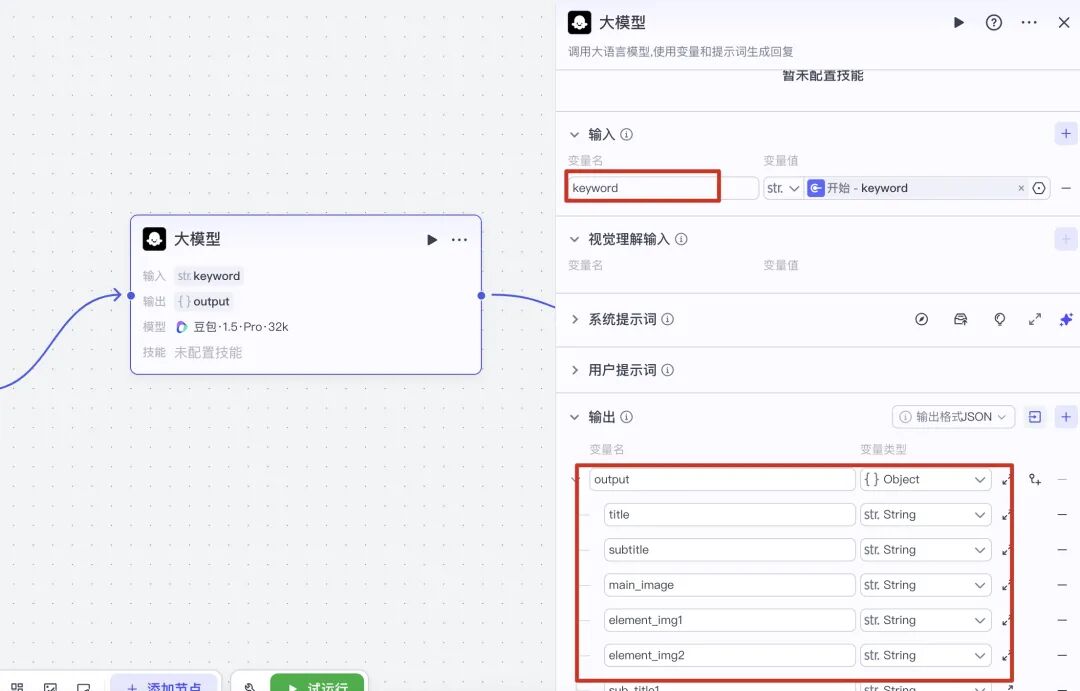Image resolution: width=1080 pixels, height=691 pixels.
Task: Open the three-dot menu on the 大模型 node
Action: pos(459,239)
